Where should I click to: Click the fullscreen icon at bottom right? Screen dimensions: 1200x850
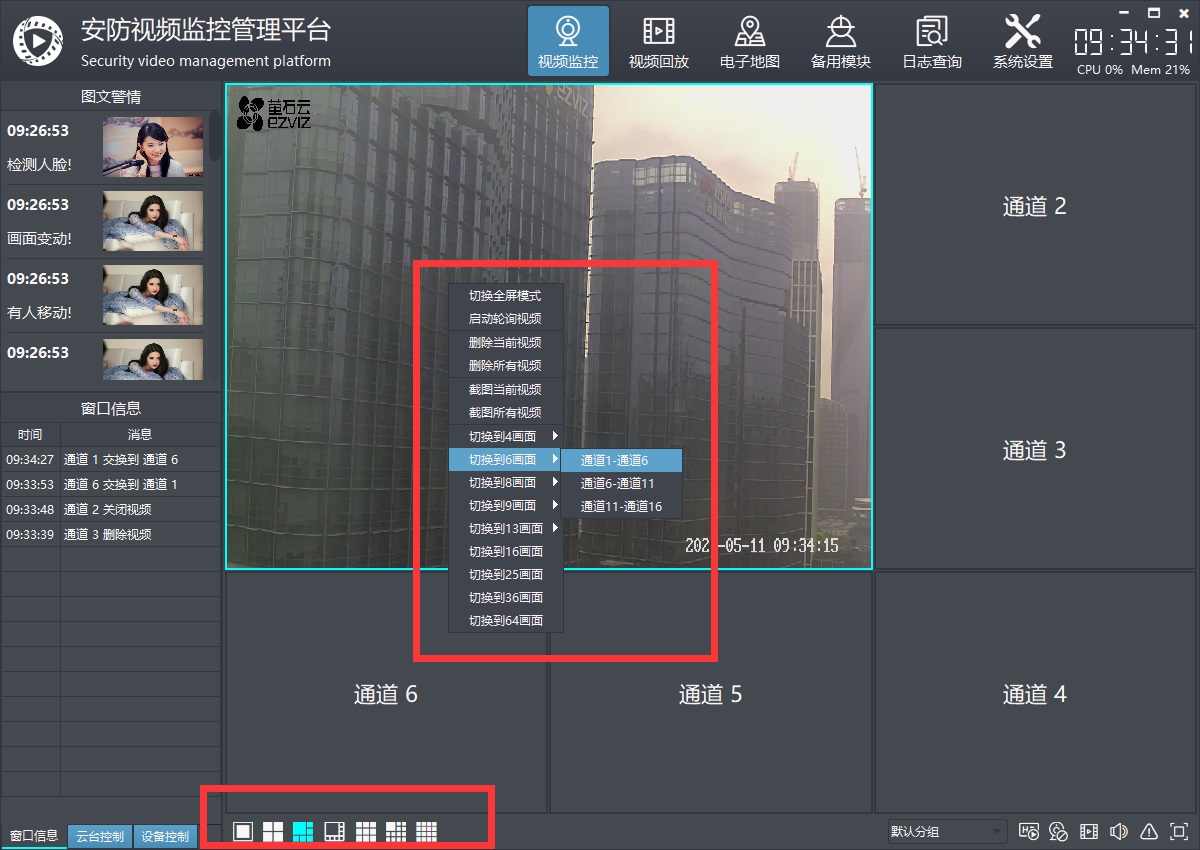(1179, 832)
